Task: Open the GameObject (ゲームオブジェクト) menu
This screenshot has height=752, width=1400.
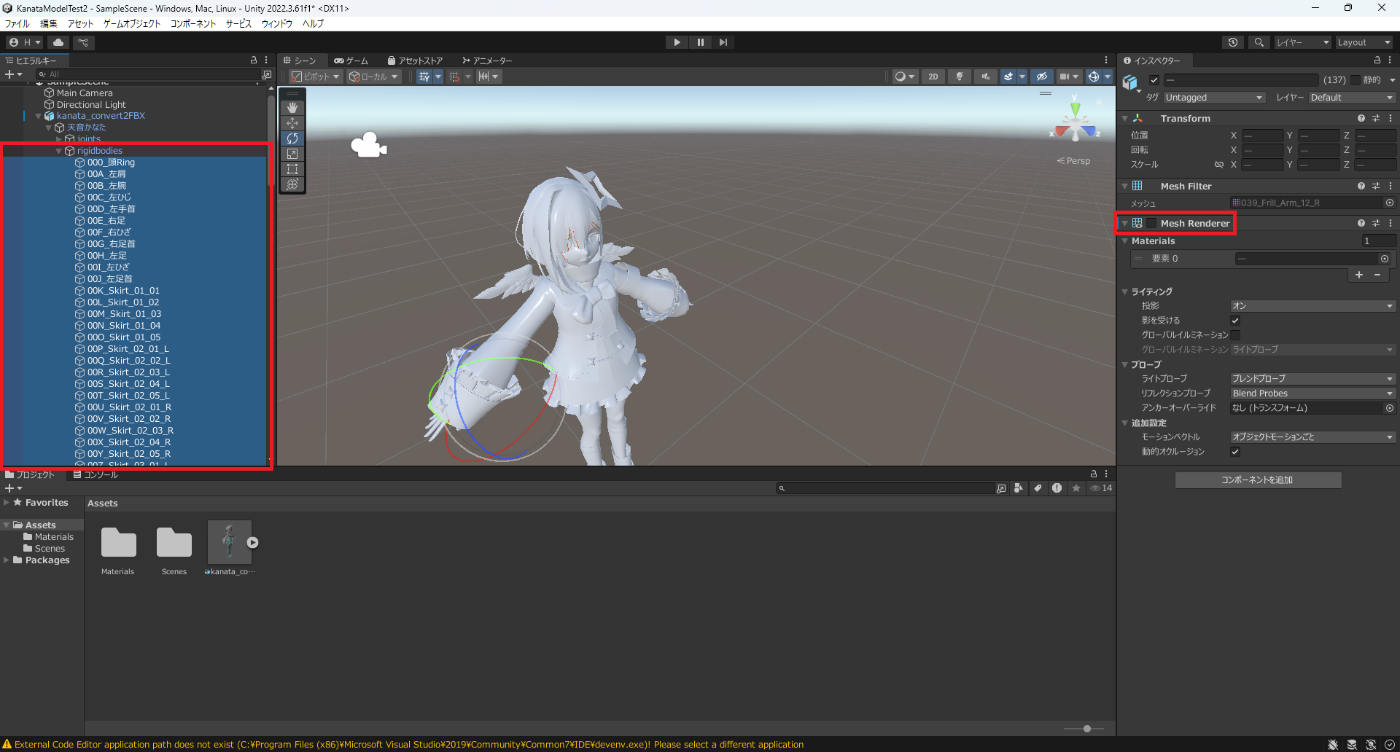Action: [132, 23]
